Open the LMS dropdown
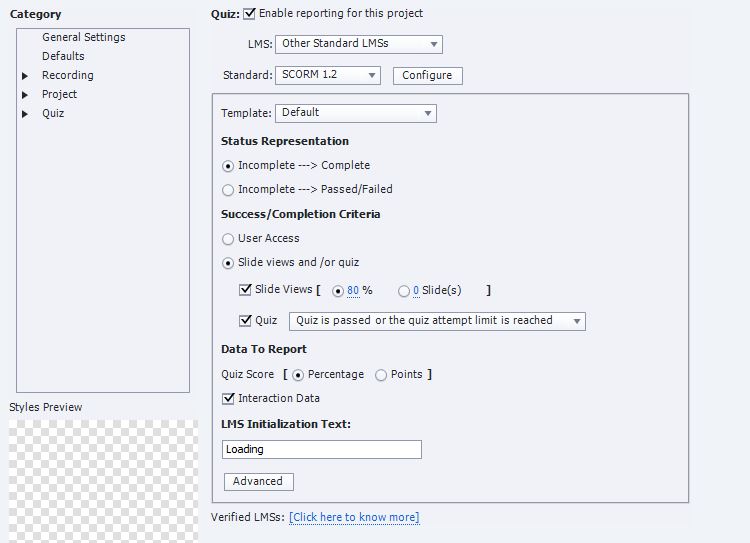750x543 pixels. coord(358,44)
